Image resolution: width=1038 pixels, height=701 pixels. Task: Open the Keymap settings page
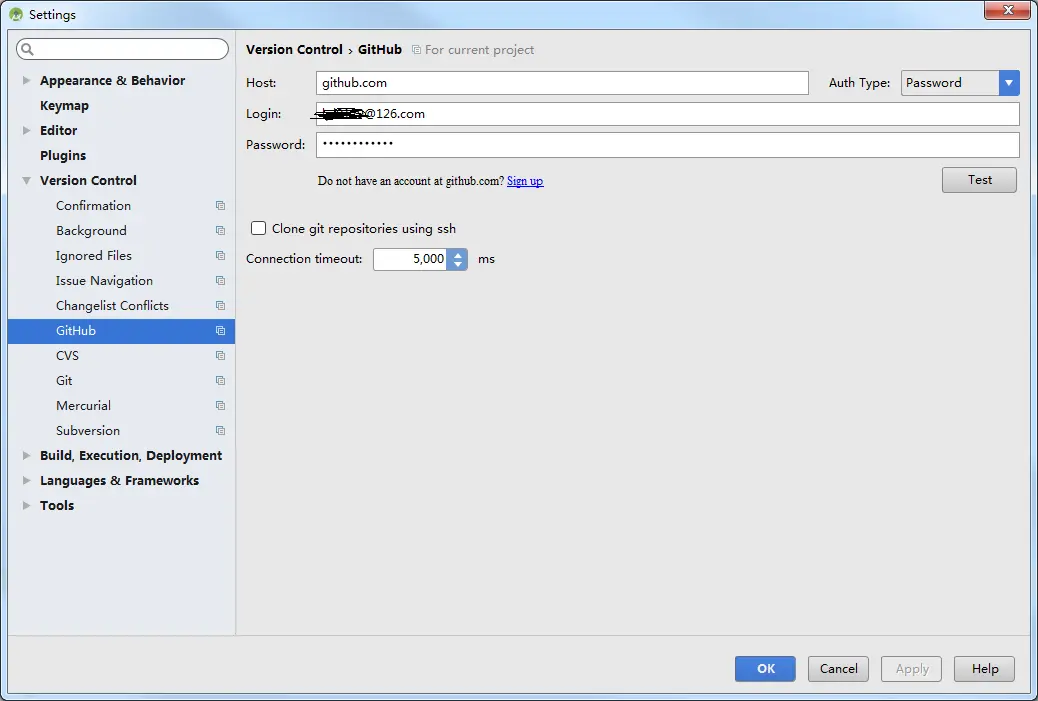[x=64, y=106]
